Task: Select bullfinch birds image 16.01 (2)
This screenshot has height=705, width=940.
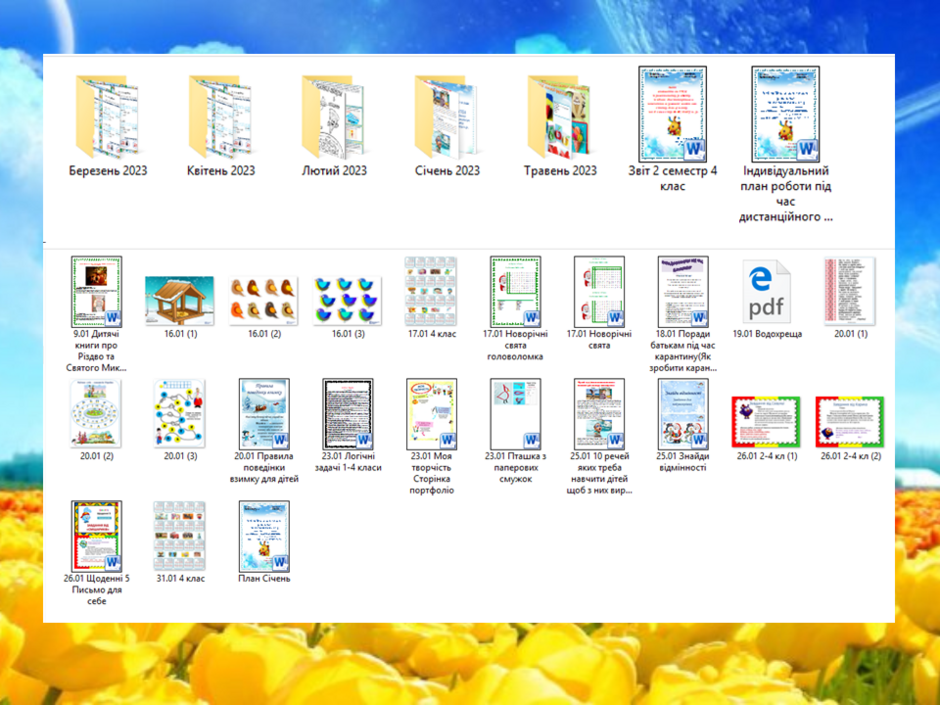Action: coord(264,301)
